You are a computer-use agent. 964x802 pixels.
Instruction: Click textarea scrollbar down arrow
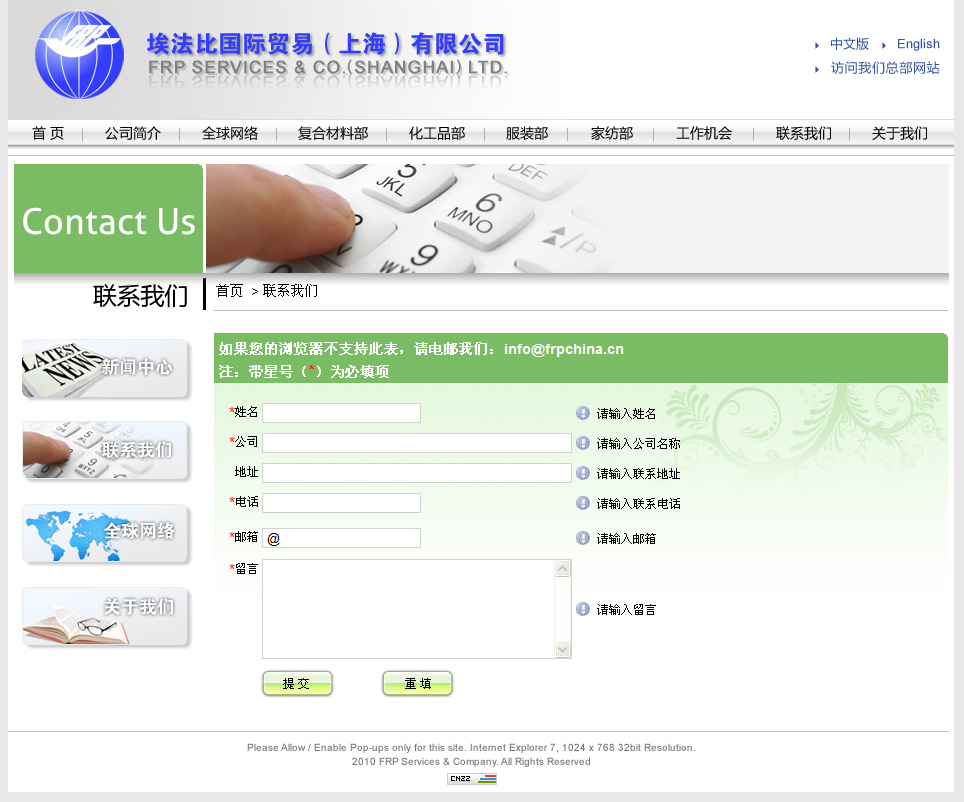pyautogui.click(x=563, y=649)
